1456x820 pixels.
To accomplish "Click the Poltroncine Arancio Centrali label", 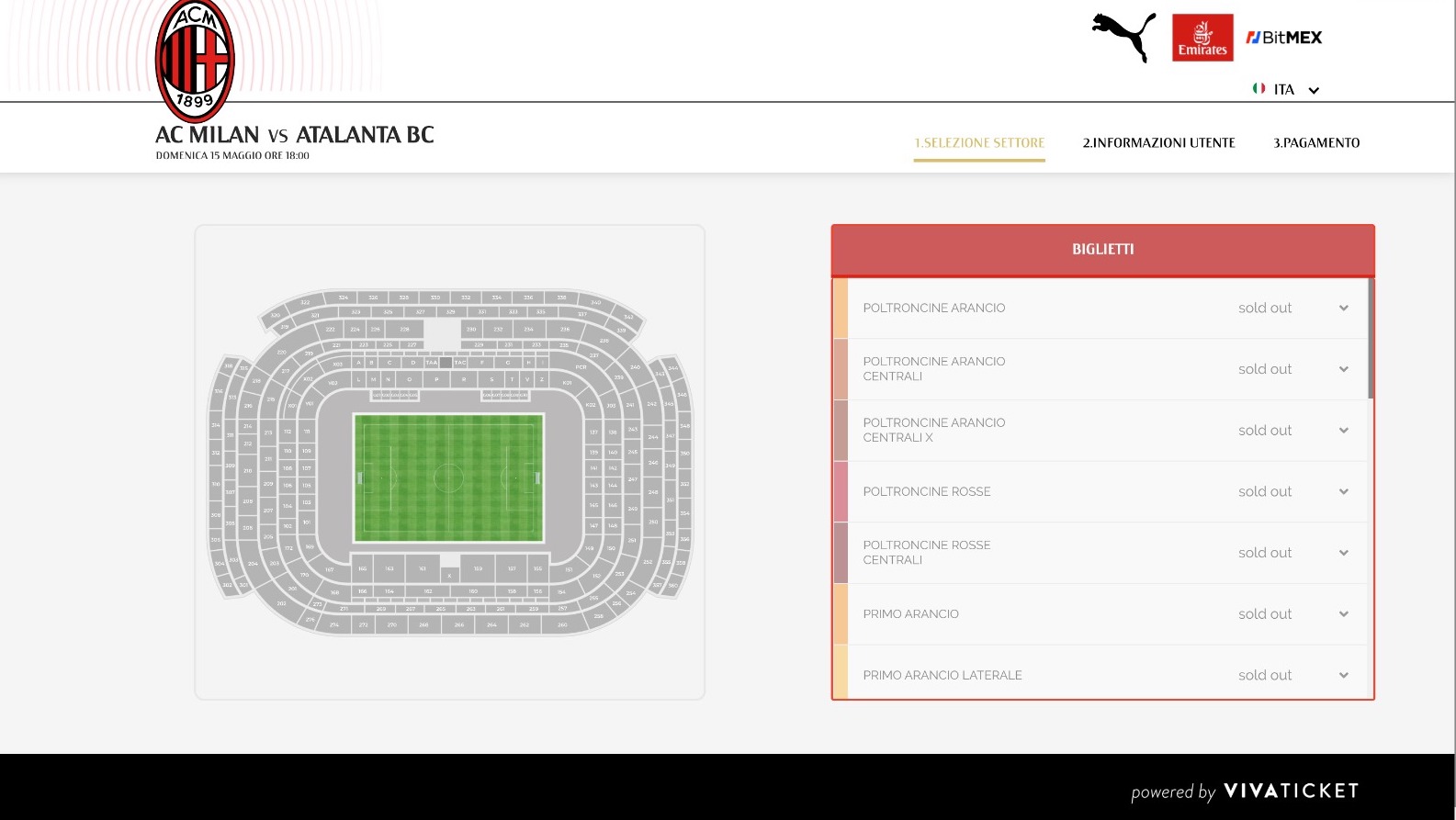I will click(x=933, y=369).
